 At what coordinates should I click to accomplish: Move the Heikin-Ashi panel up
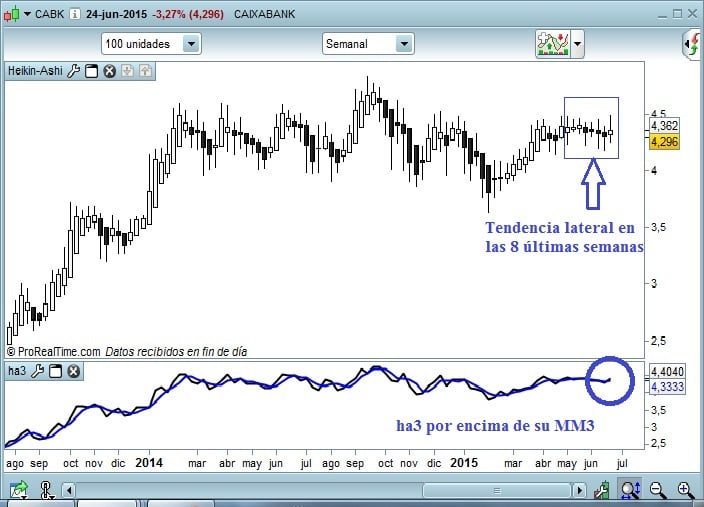point(145,71)
